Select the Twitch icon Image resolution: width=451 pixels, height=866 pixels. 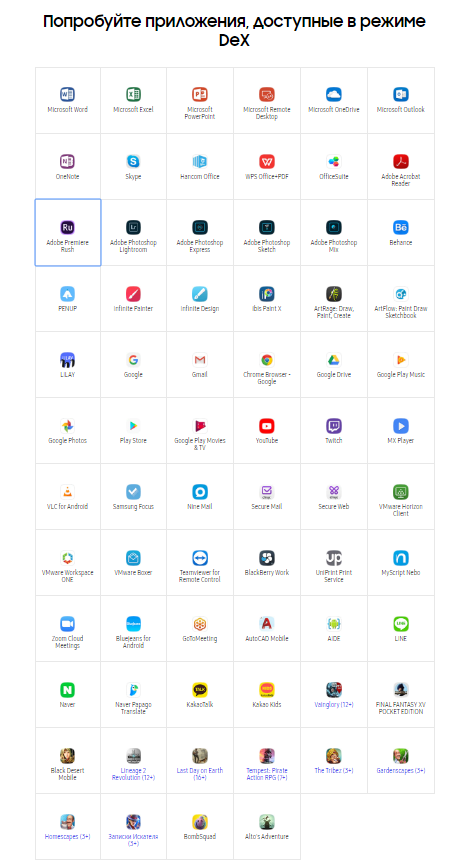[x=333, y=426]
